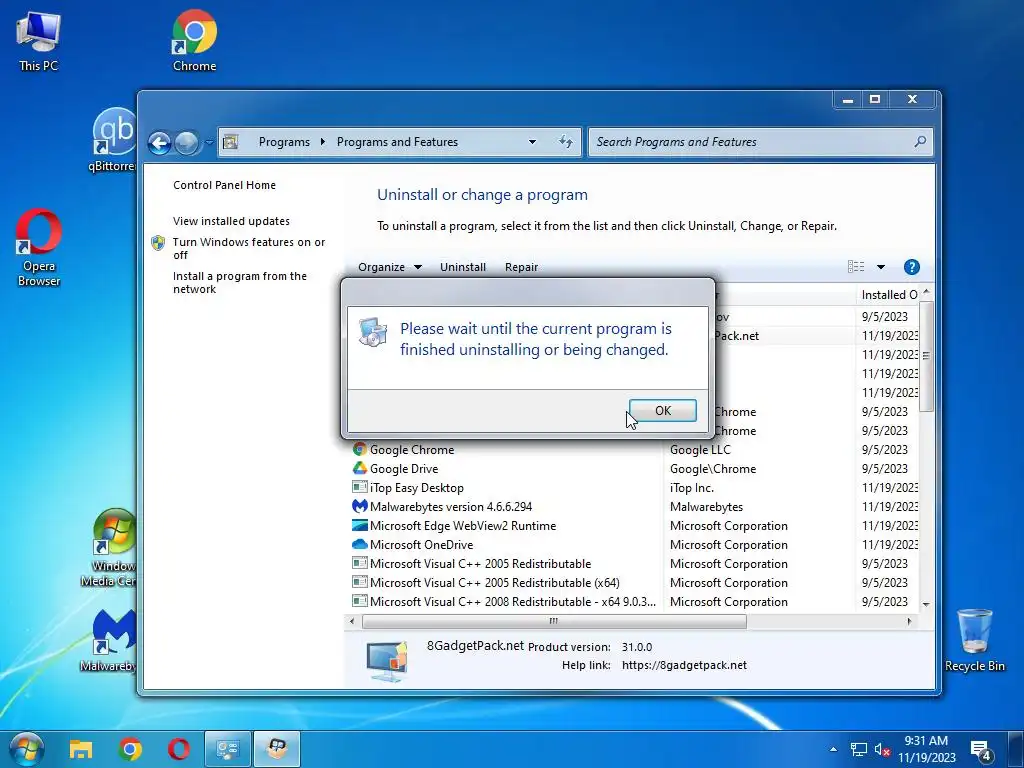Launch Opera from the taskbar

click(179, 749)
